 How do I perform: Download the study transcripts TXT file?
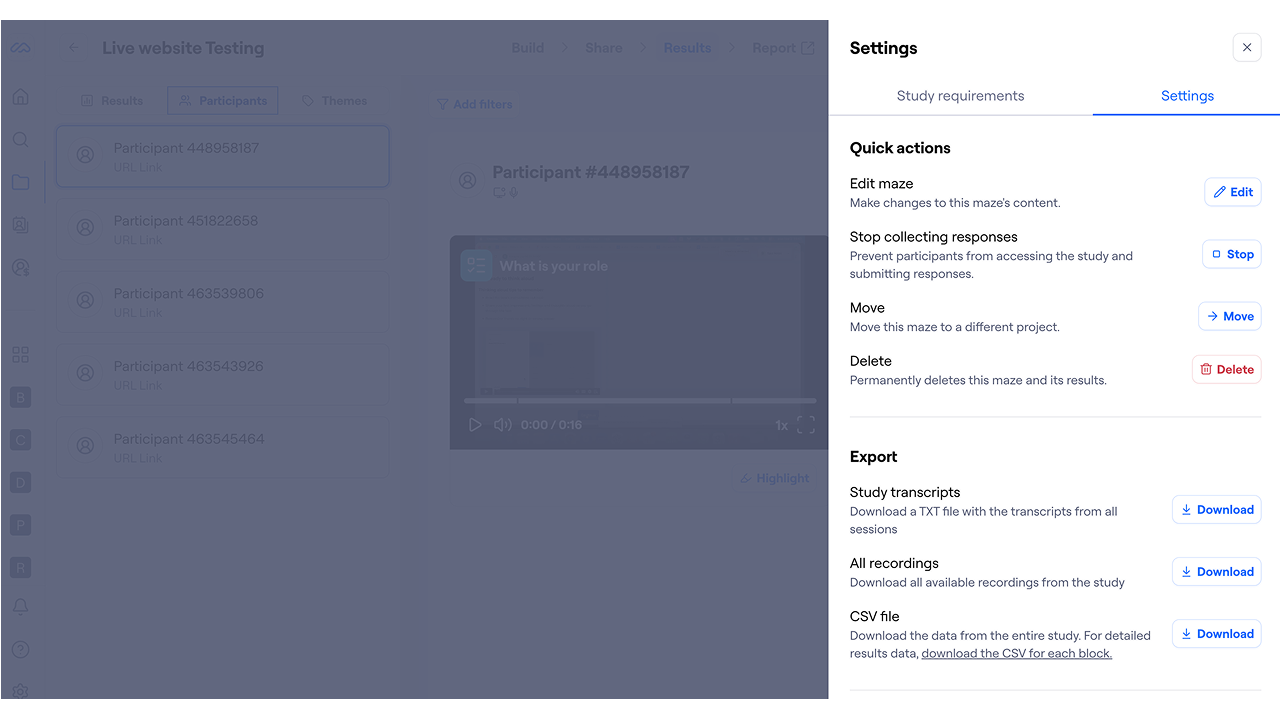click(x=1217, y=509)
